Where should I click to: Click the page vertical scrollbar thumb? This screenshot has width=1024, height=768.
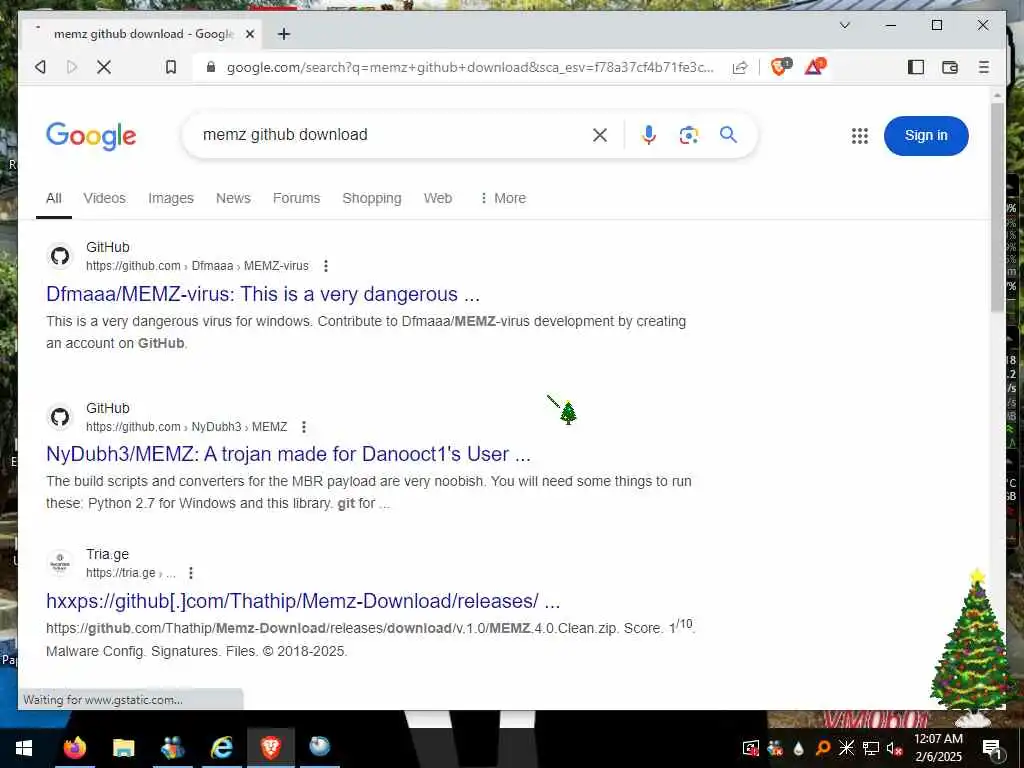click(x=997, y=206)
